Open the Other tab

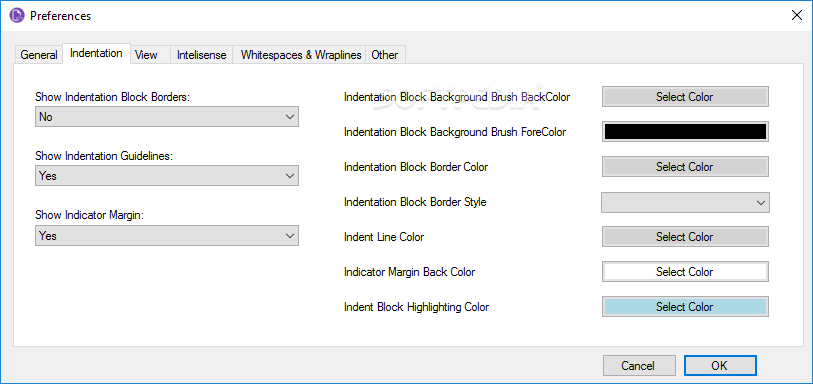coord(385,55)
